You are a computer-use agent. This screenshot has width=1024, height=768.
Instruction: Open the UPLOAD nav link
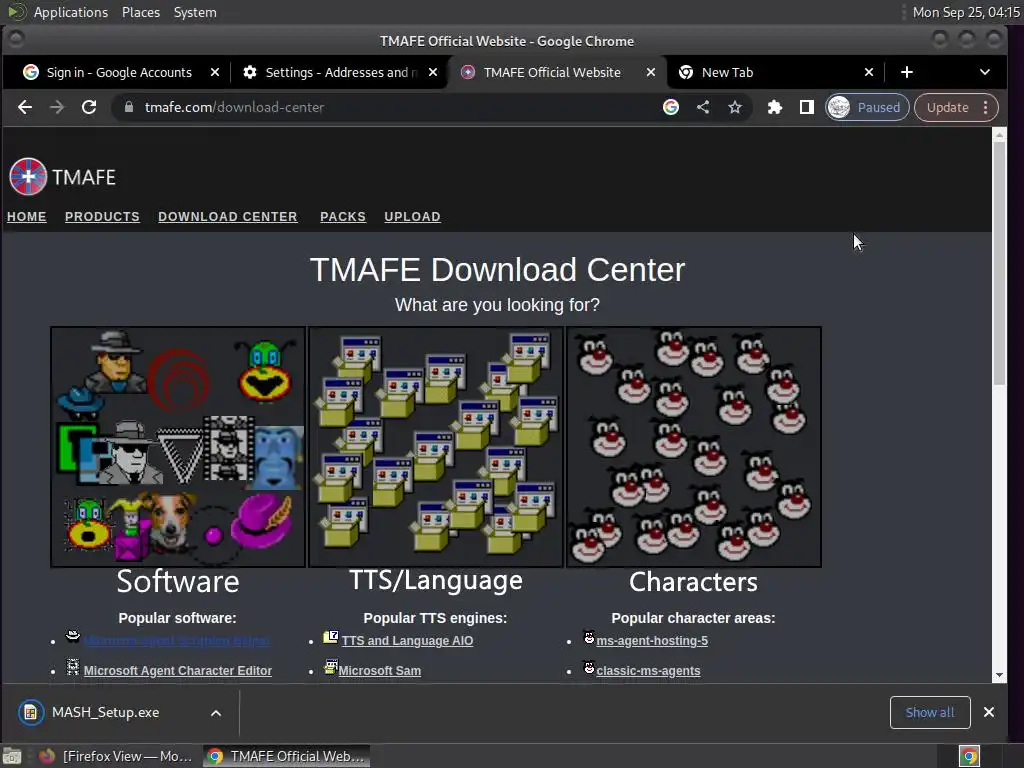412,217
